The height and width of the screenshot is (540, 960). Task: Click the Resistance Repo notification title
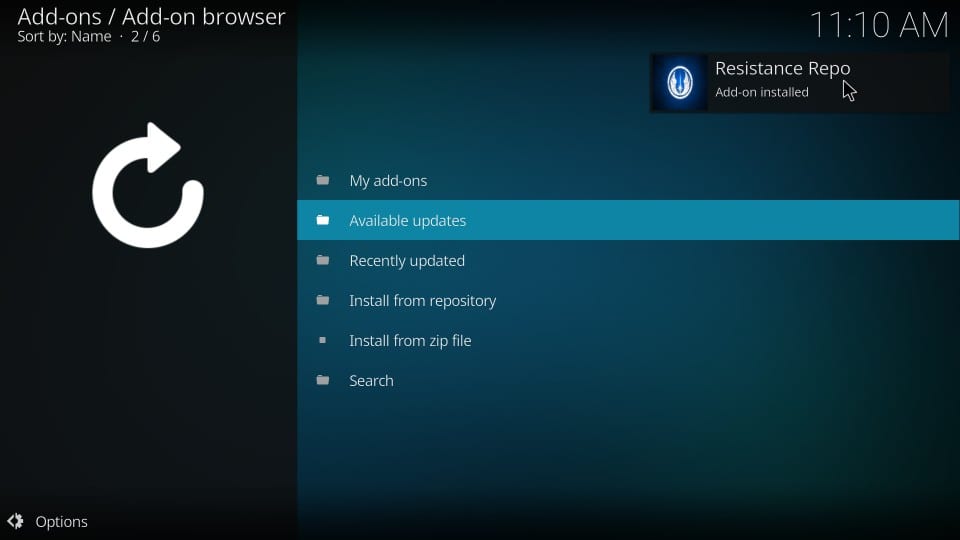(x=782, y=69)
